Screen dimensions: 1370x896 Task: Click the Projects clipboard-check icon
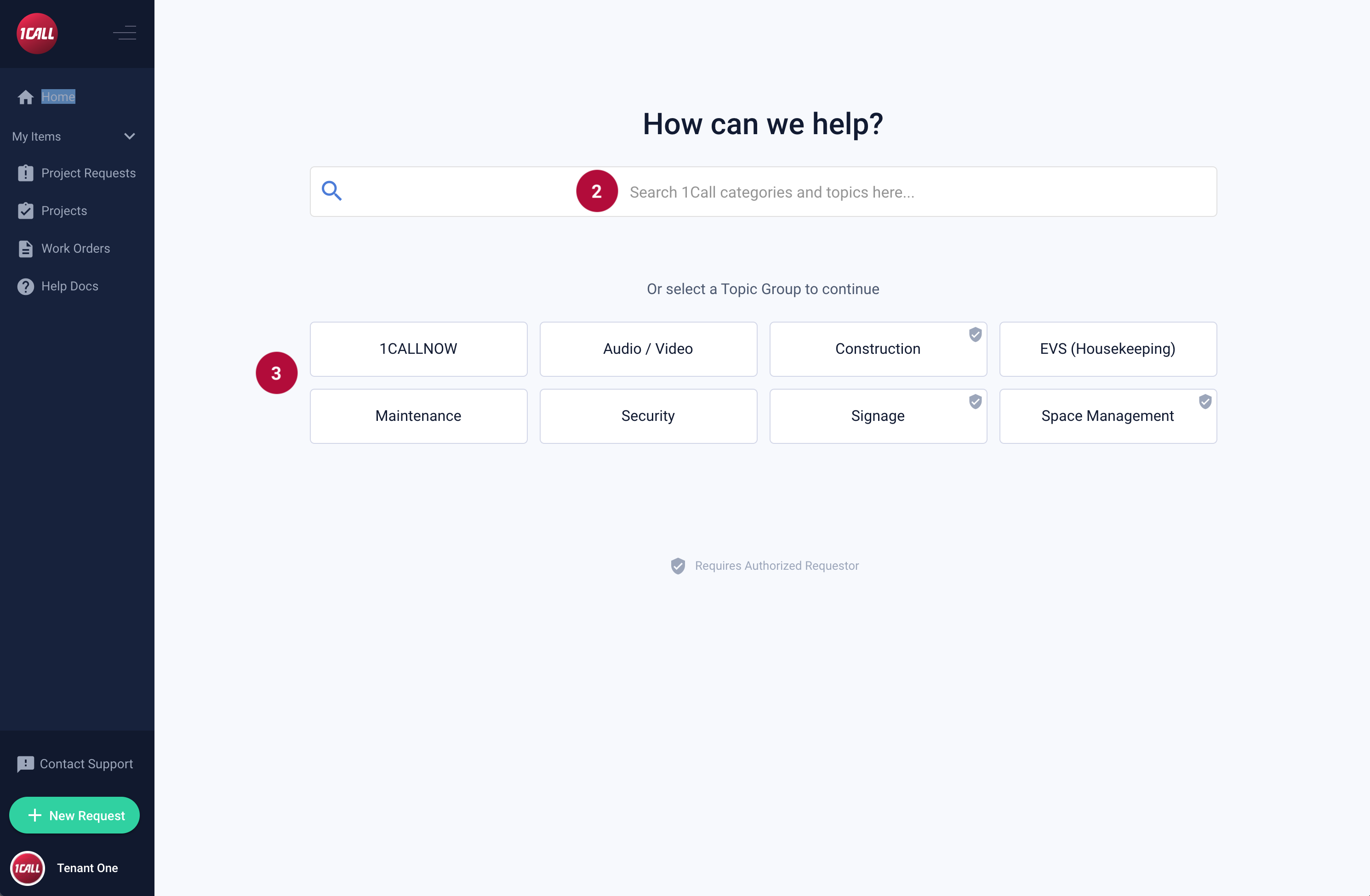pyautogui.click(x=25, y=211)
